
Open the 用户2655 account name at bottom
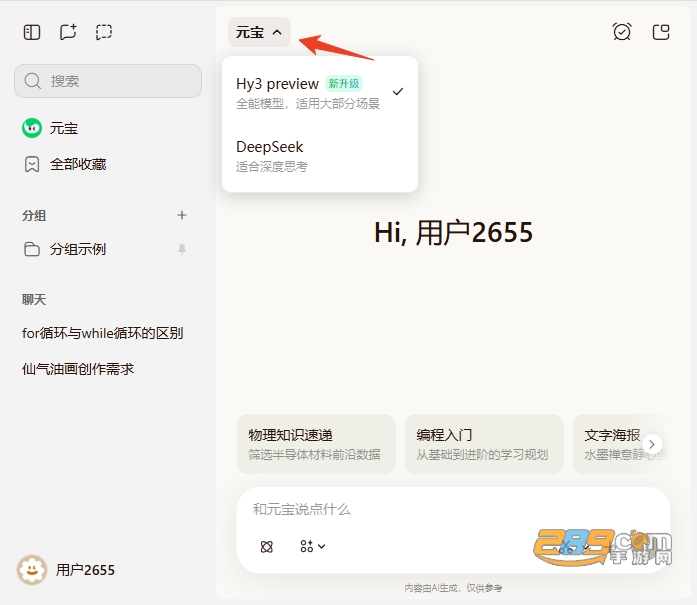point(85,570)
